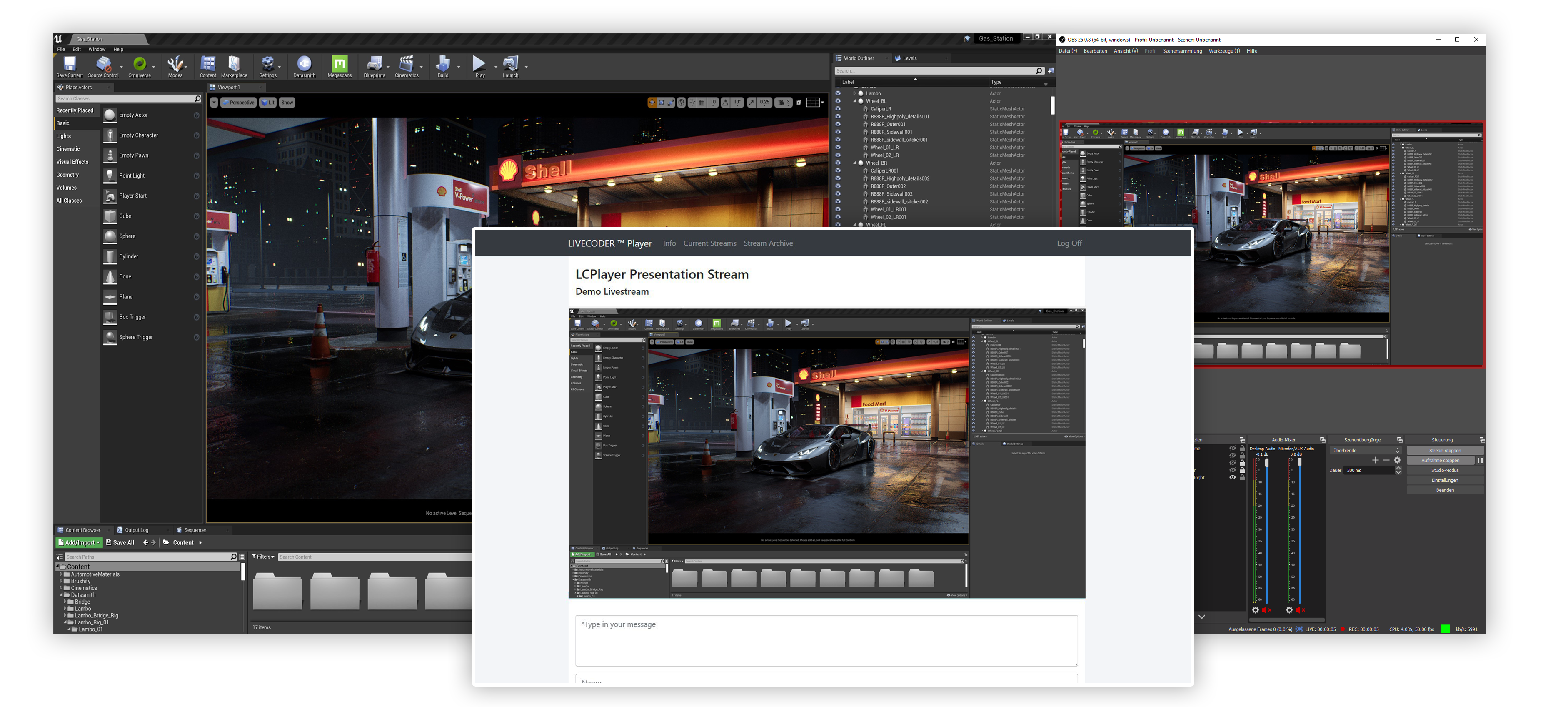The width and height of the screenshot is (1568, 707).
Task: Click the Play button in Unreal
Action: [x=479, y=67]
